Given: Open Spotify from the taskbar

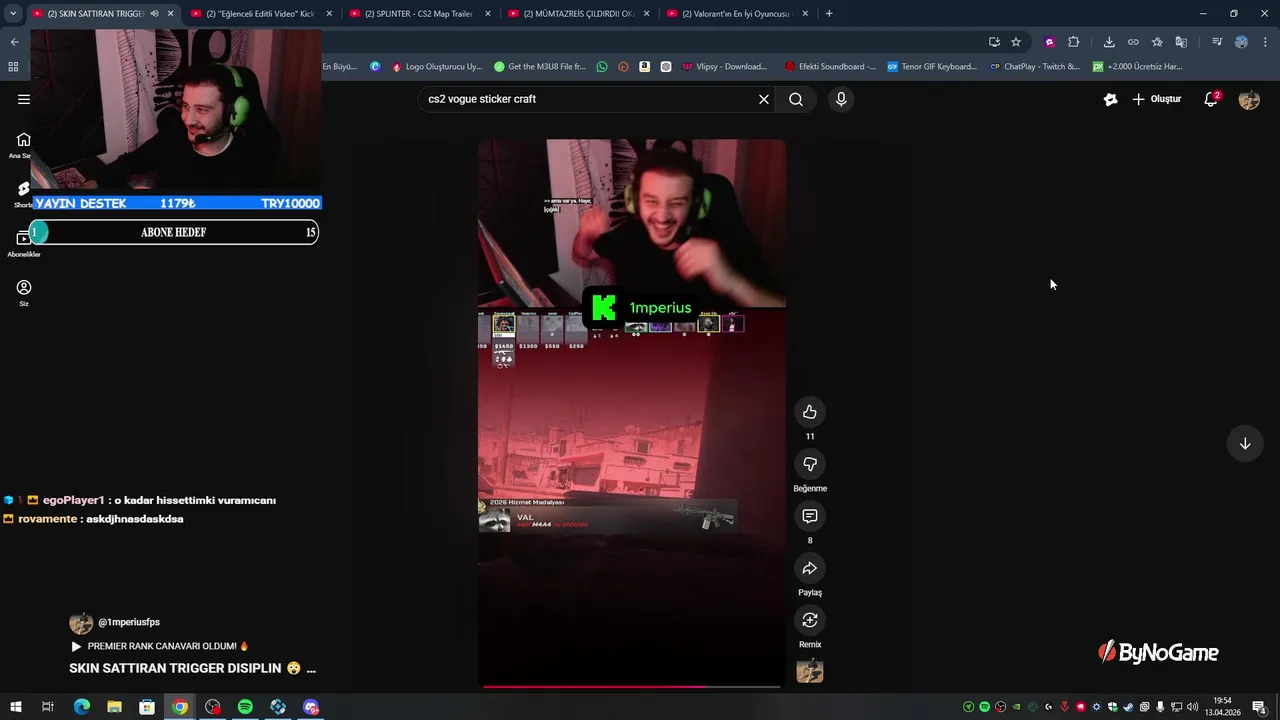Looking at the screenshot, I should tap(245, 707).
